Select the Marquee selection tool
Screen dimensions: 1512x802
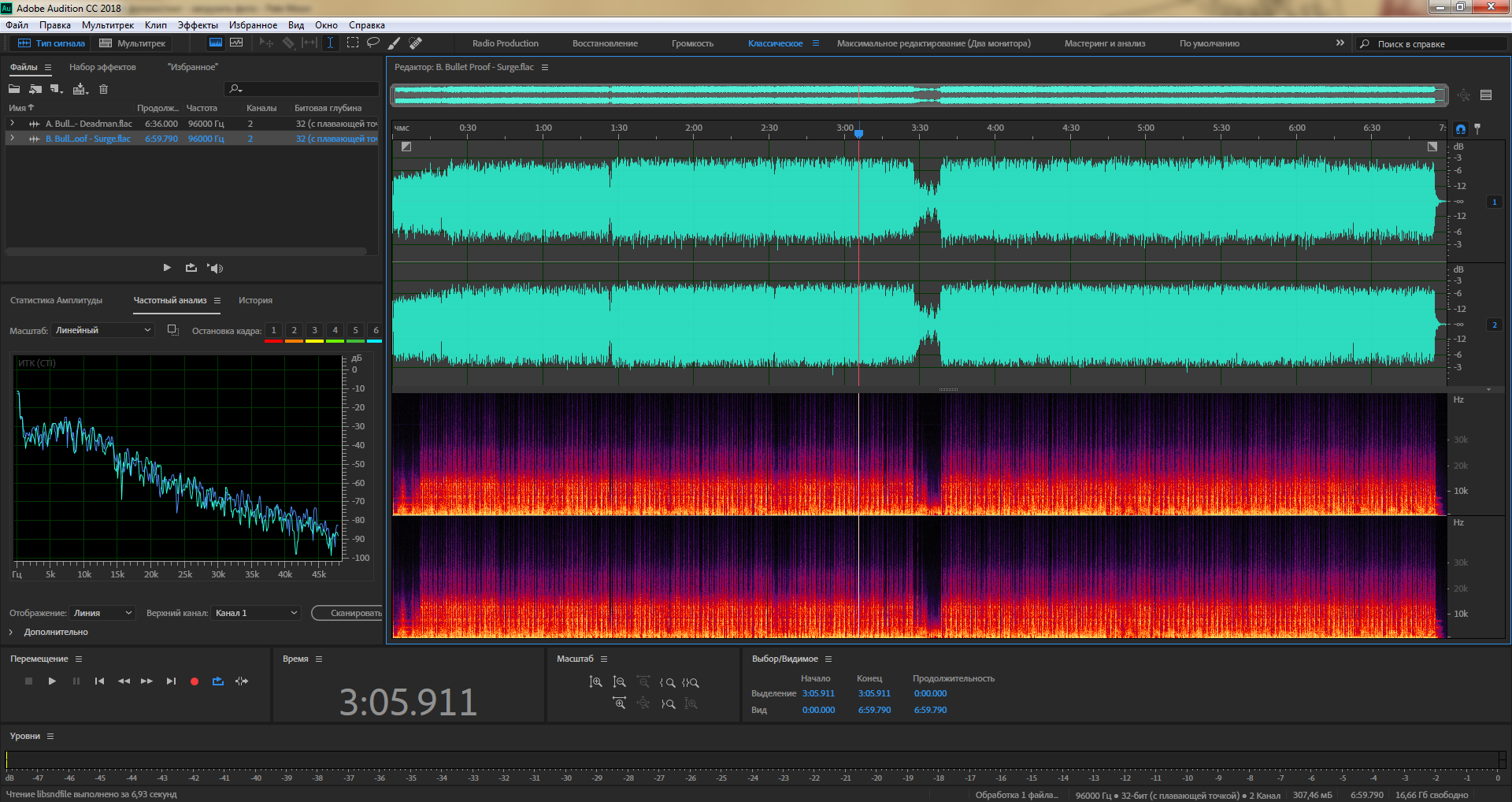click(x=353, y=43)
